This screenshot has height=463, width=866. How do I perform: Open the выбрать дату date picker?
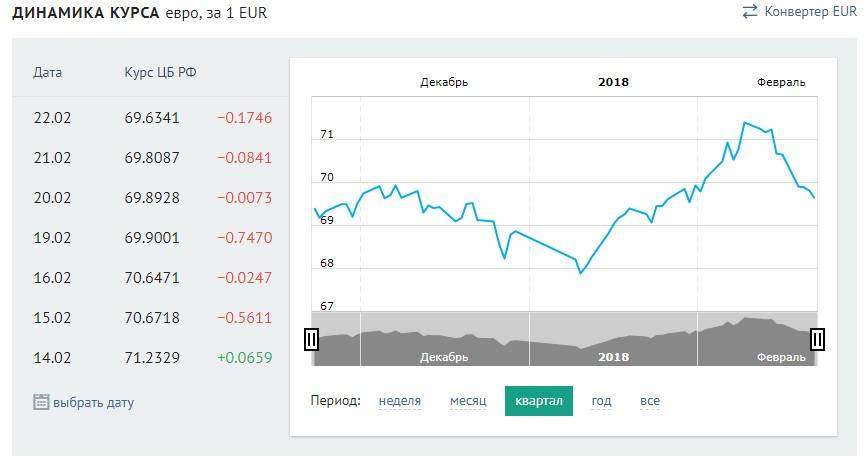tap(93, 403)
